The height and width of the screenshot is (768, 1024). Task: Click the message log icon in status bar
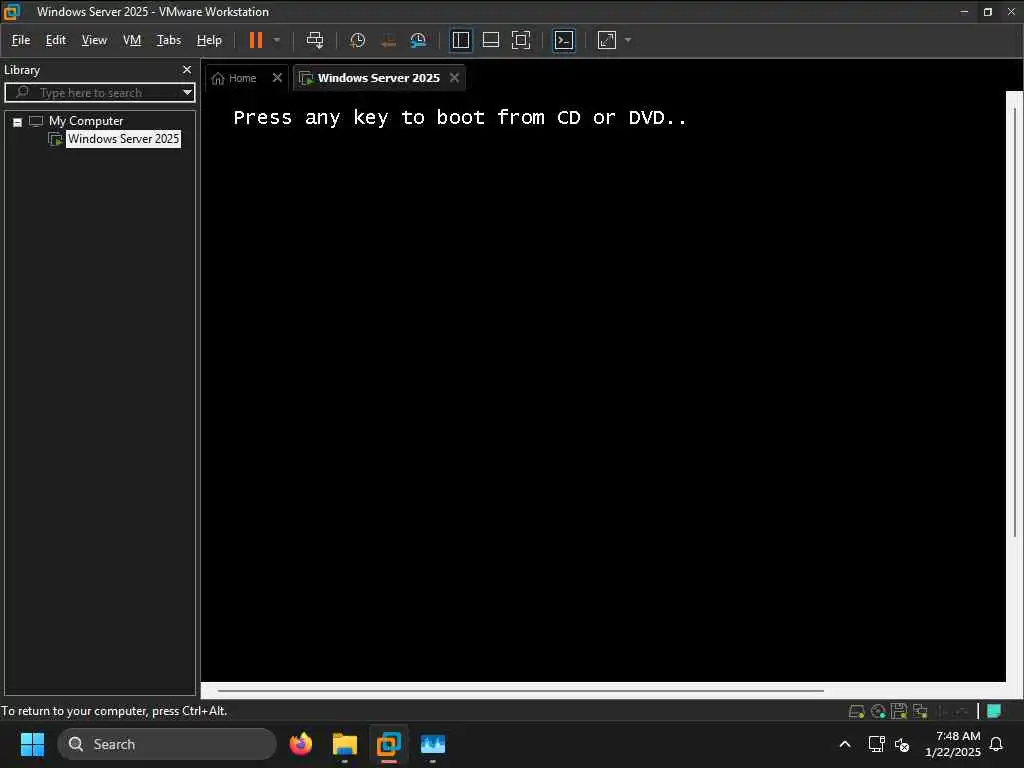[x=994, y=711]
